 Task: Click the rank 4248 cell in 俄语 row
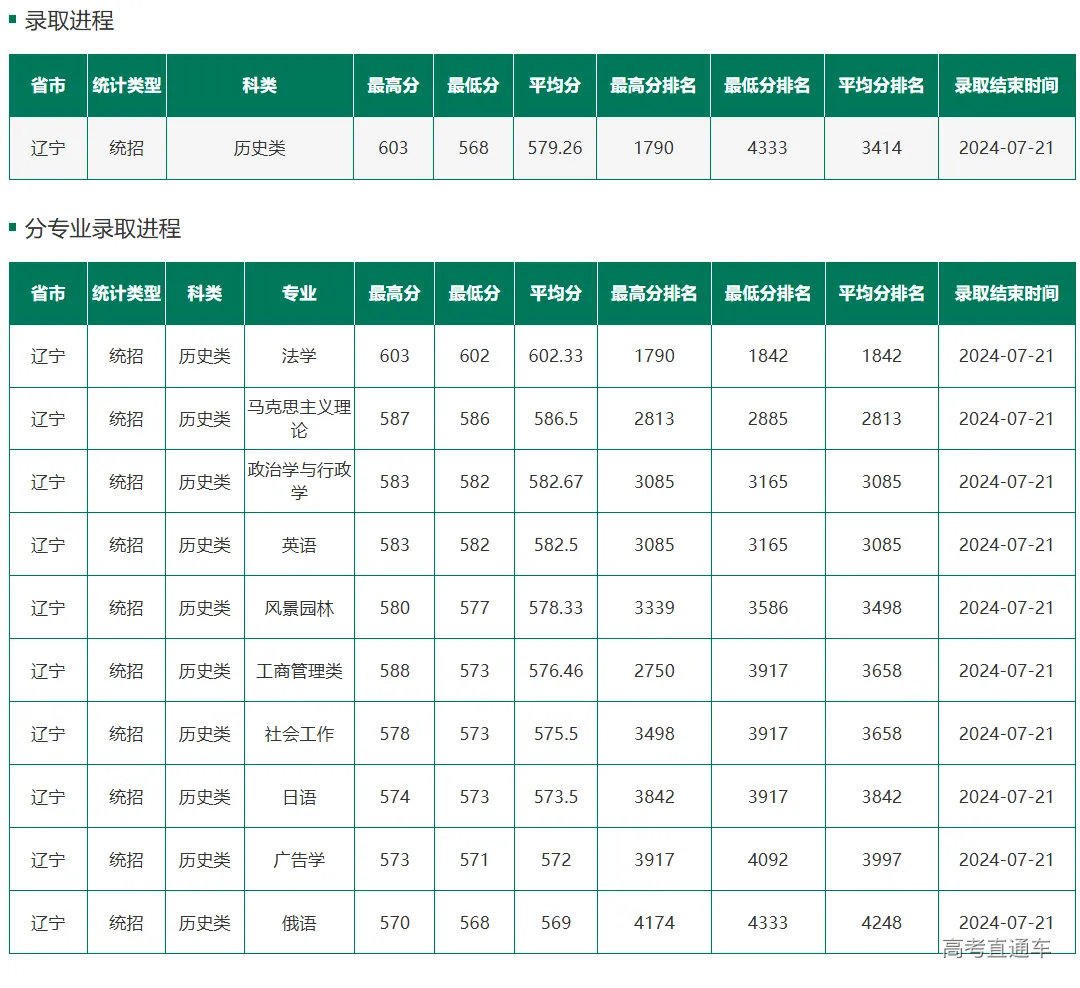pos(881,923)
